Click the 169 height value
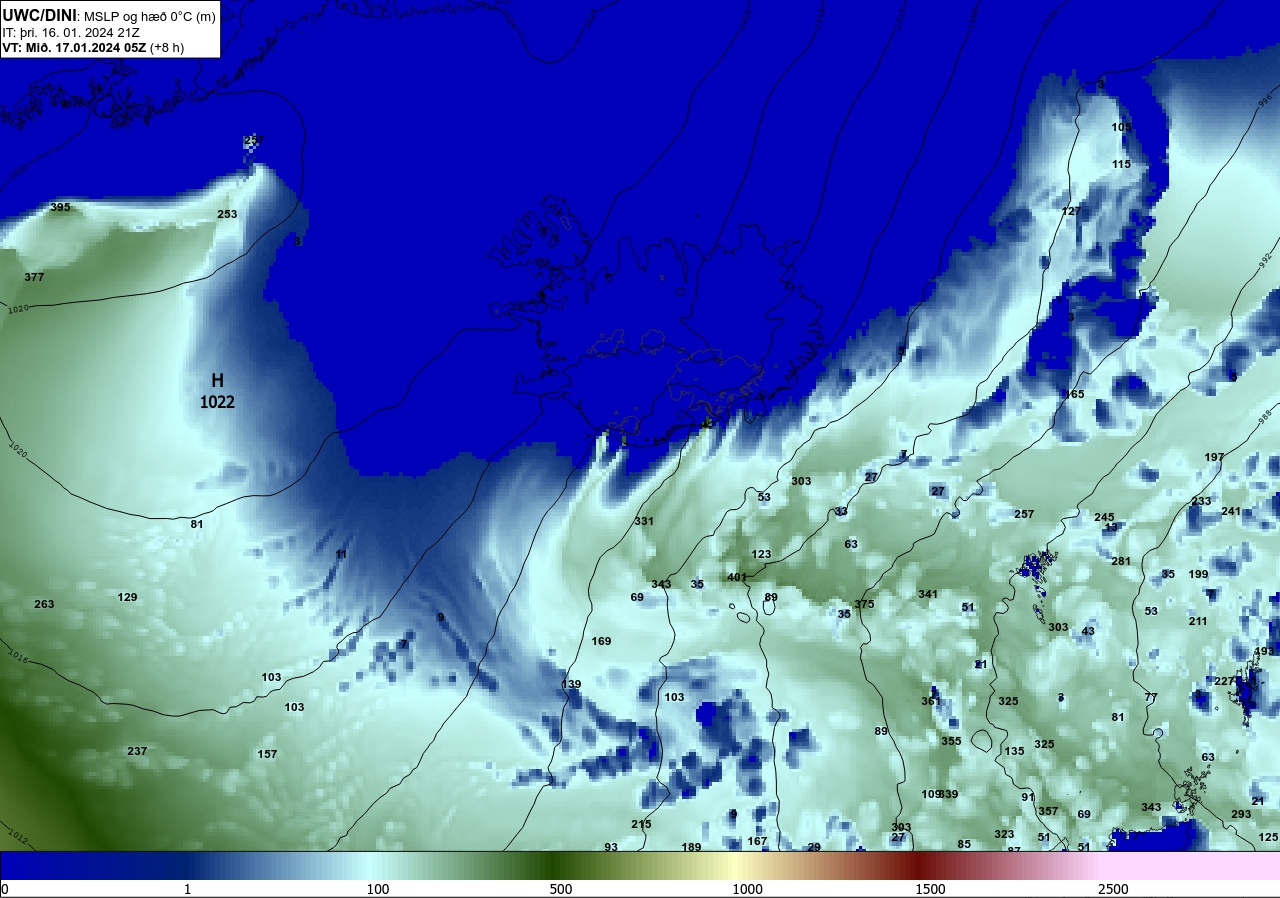 point(601,641)
